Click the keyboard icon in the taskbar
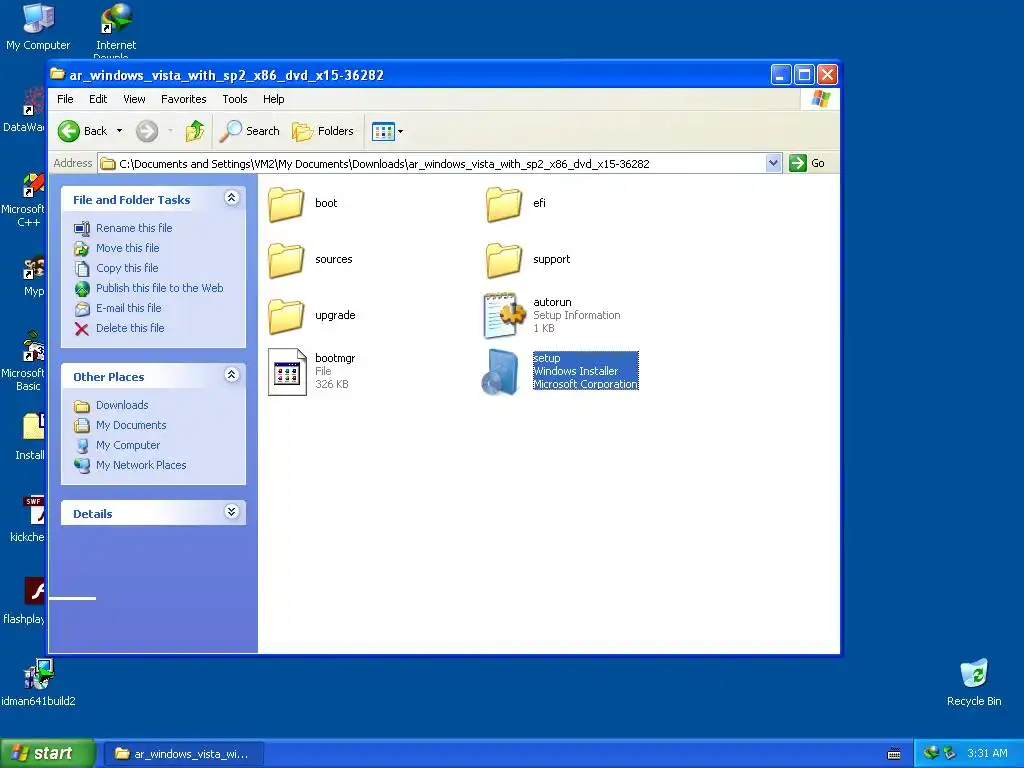The height and width of the screenshot is (768, 1024). [894, 754]
